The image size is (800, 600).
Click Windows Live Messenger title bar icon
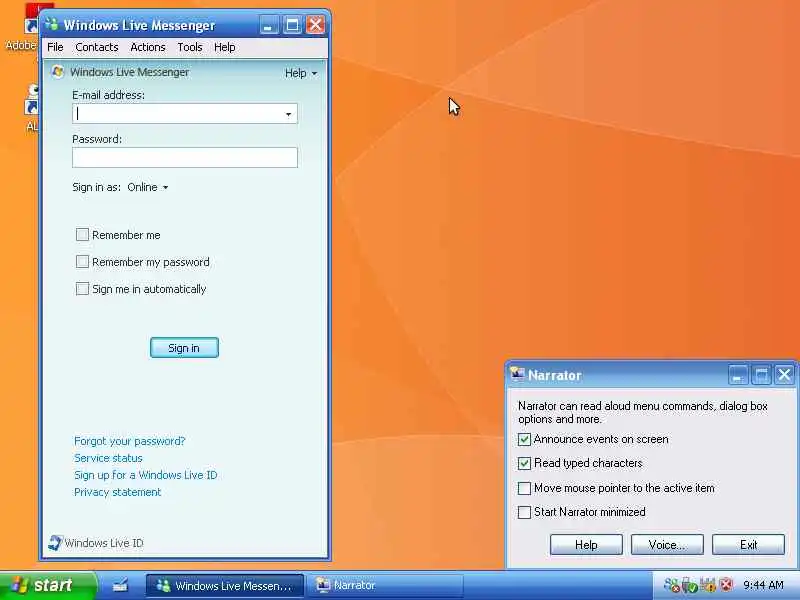tap(52, 24)
